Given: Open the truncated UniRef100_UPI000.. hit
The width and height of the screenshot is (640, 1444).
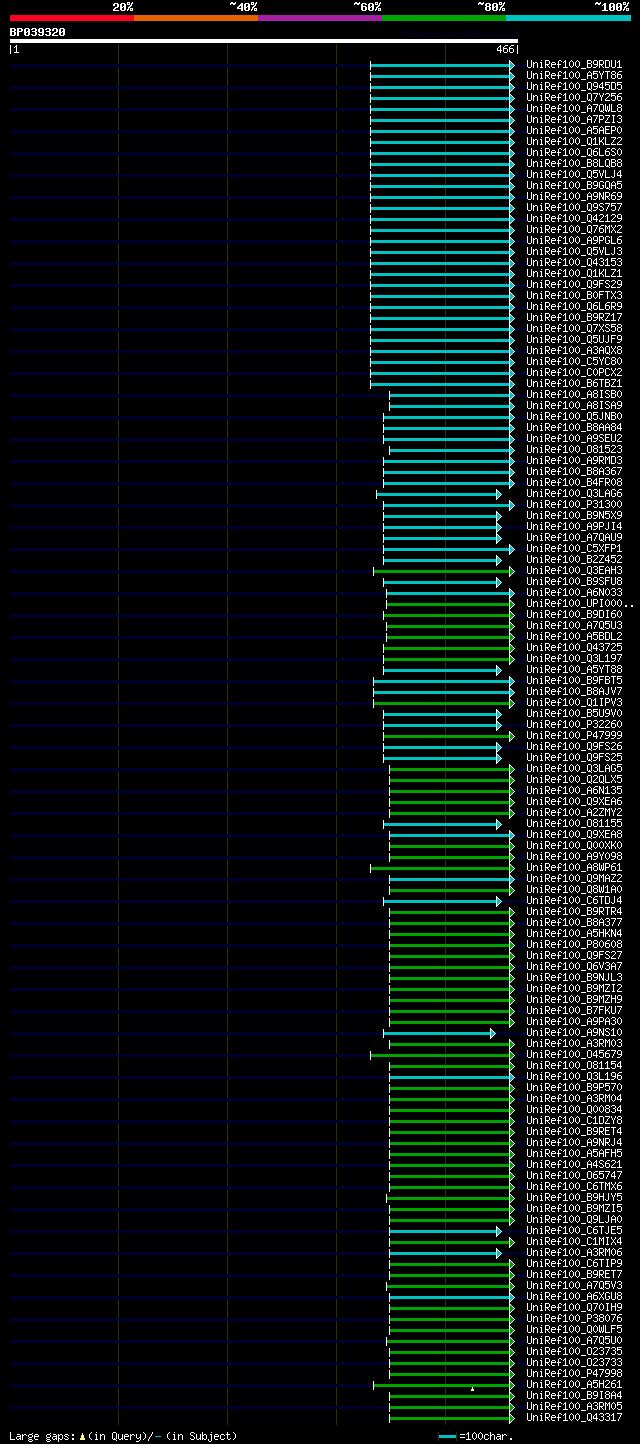Looking at the screenshot, I should pyautogui.click(x=580, y=604).
